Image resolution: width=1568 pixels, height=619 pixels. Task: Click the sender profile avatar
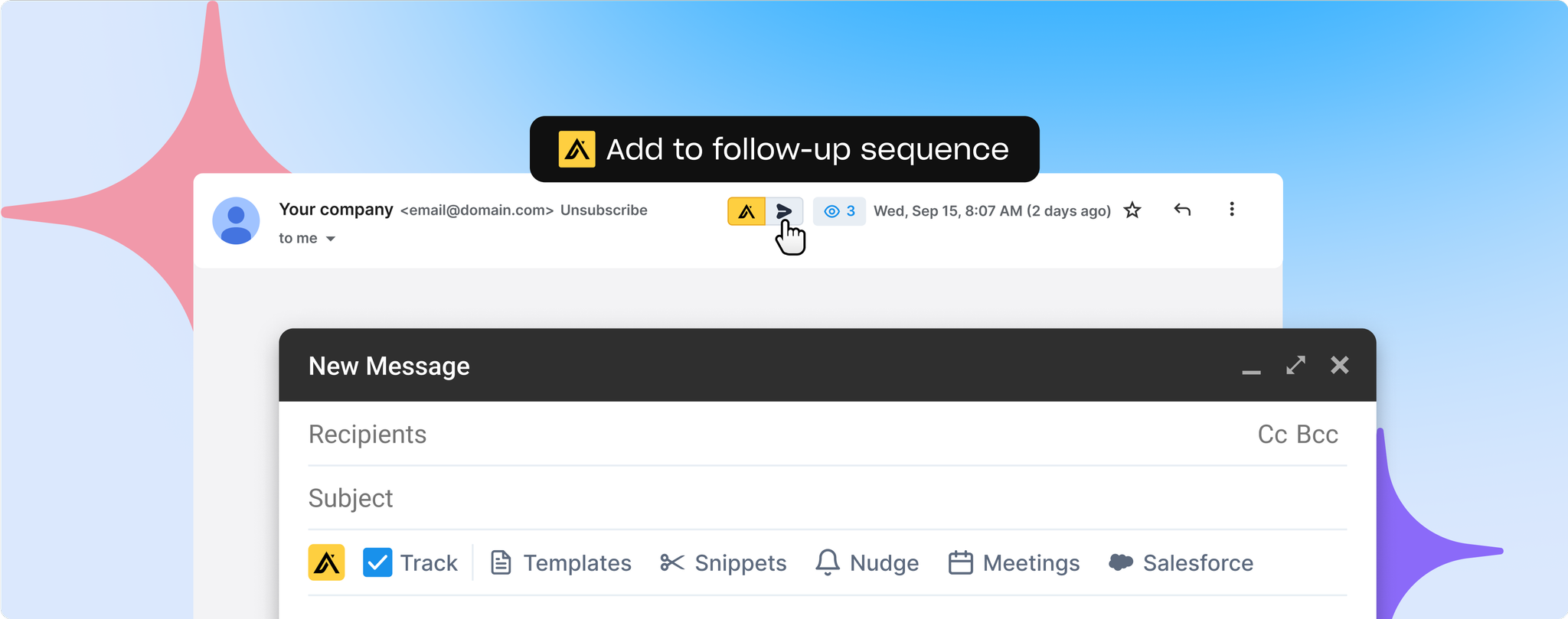[236, 221]
